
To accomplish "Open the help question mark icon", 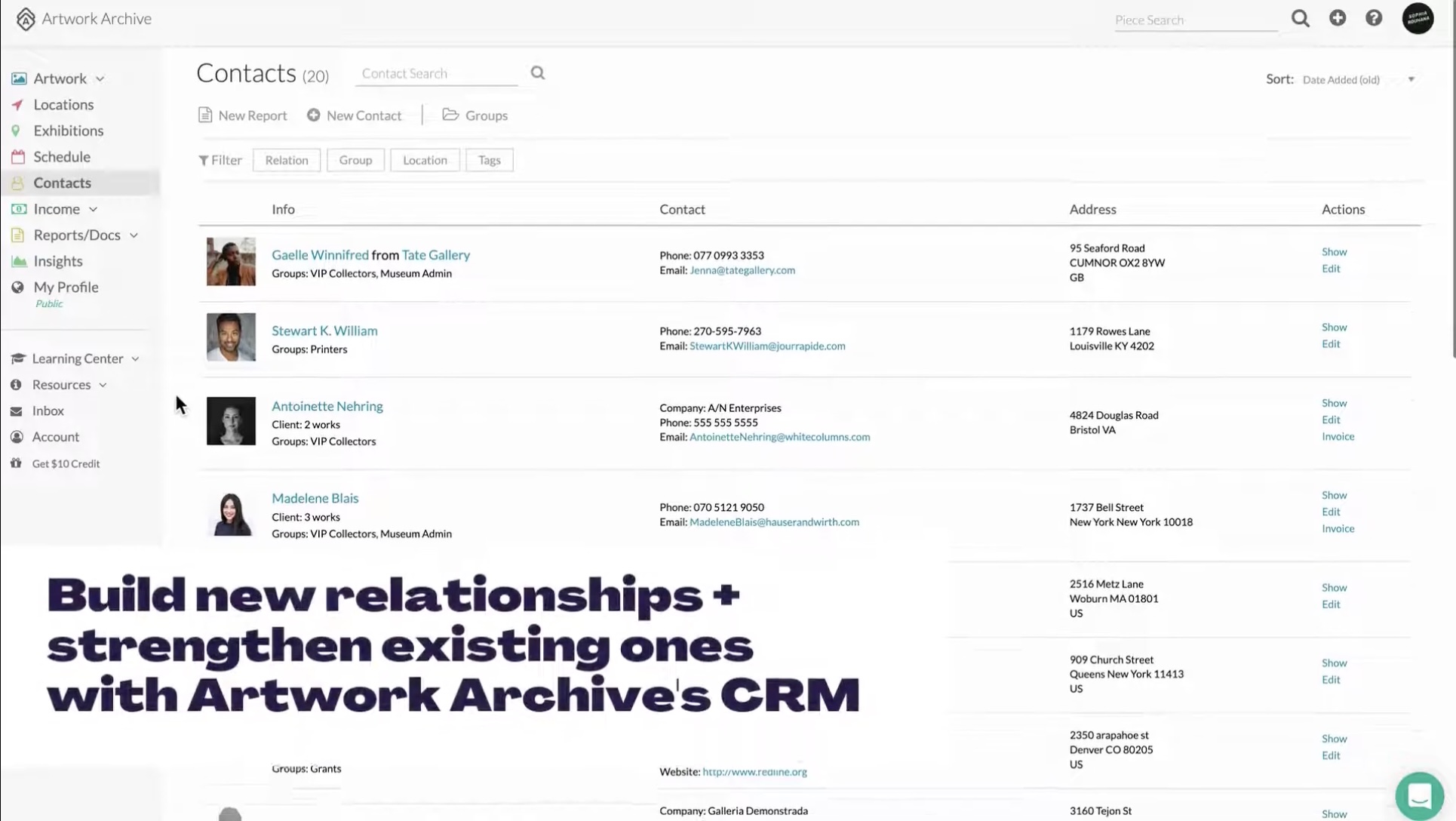I will (1374, 17).
